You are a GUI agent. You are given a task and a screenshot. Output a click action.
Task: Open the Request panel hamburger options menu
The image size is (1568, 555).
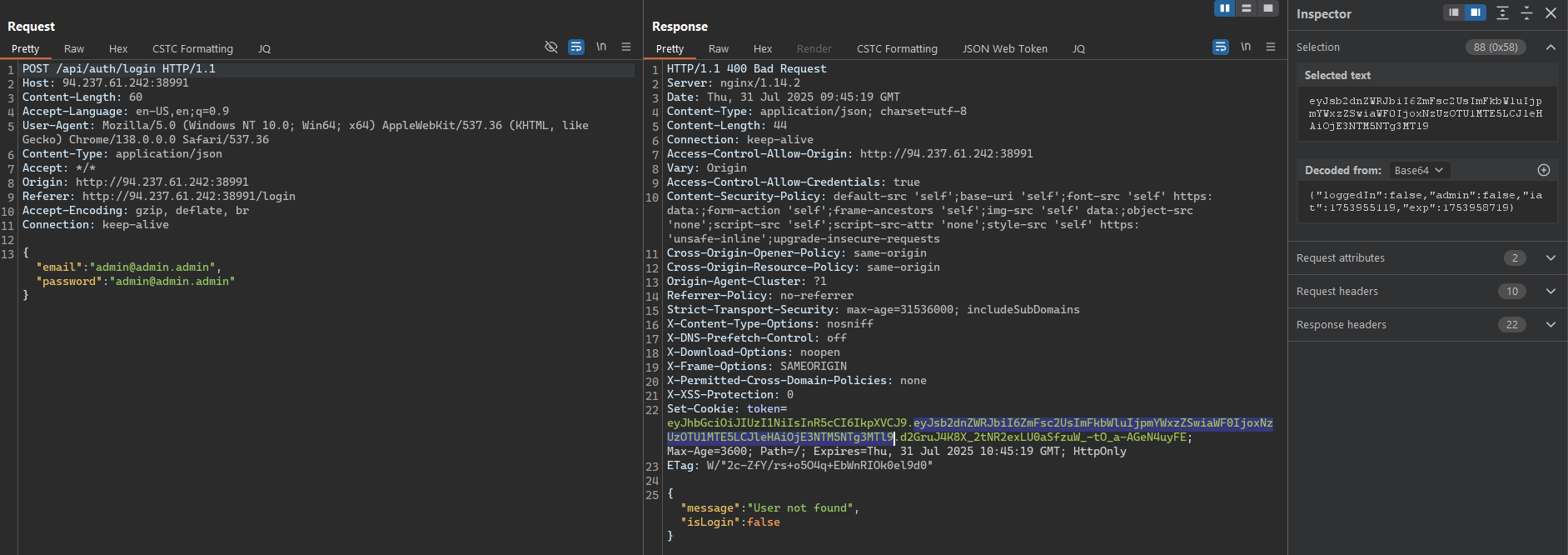click(626, 47)
